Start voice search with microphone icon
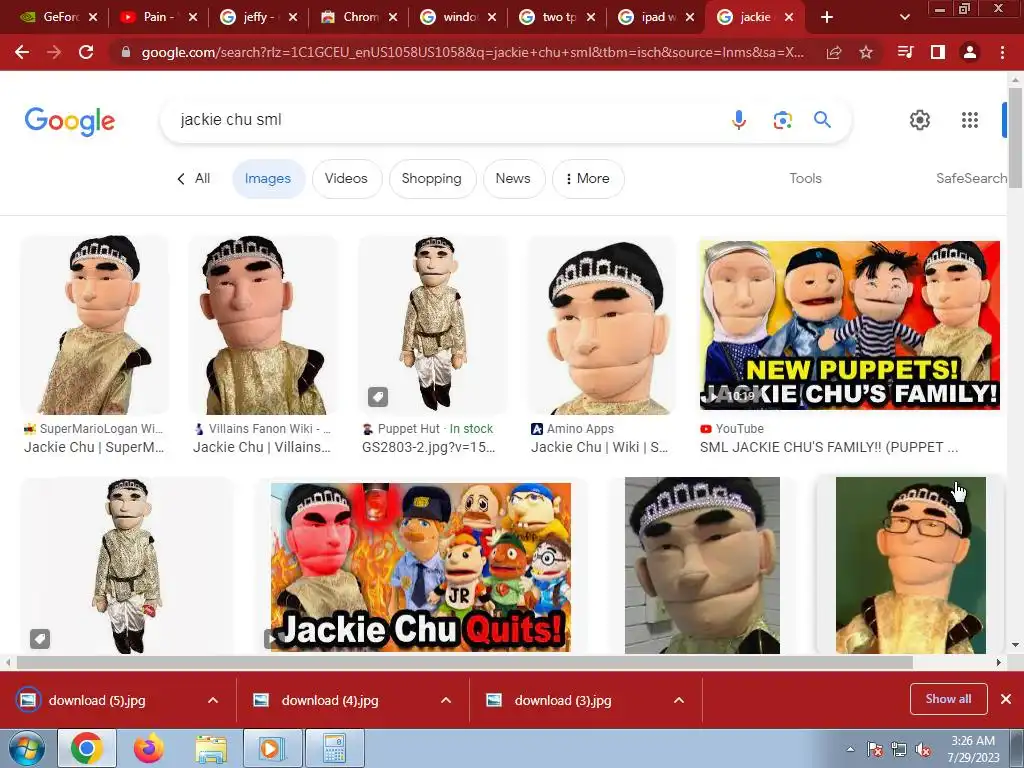This screenshot has width=1024, height=768. click(x=739, y=120)
